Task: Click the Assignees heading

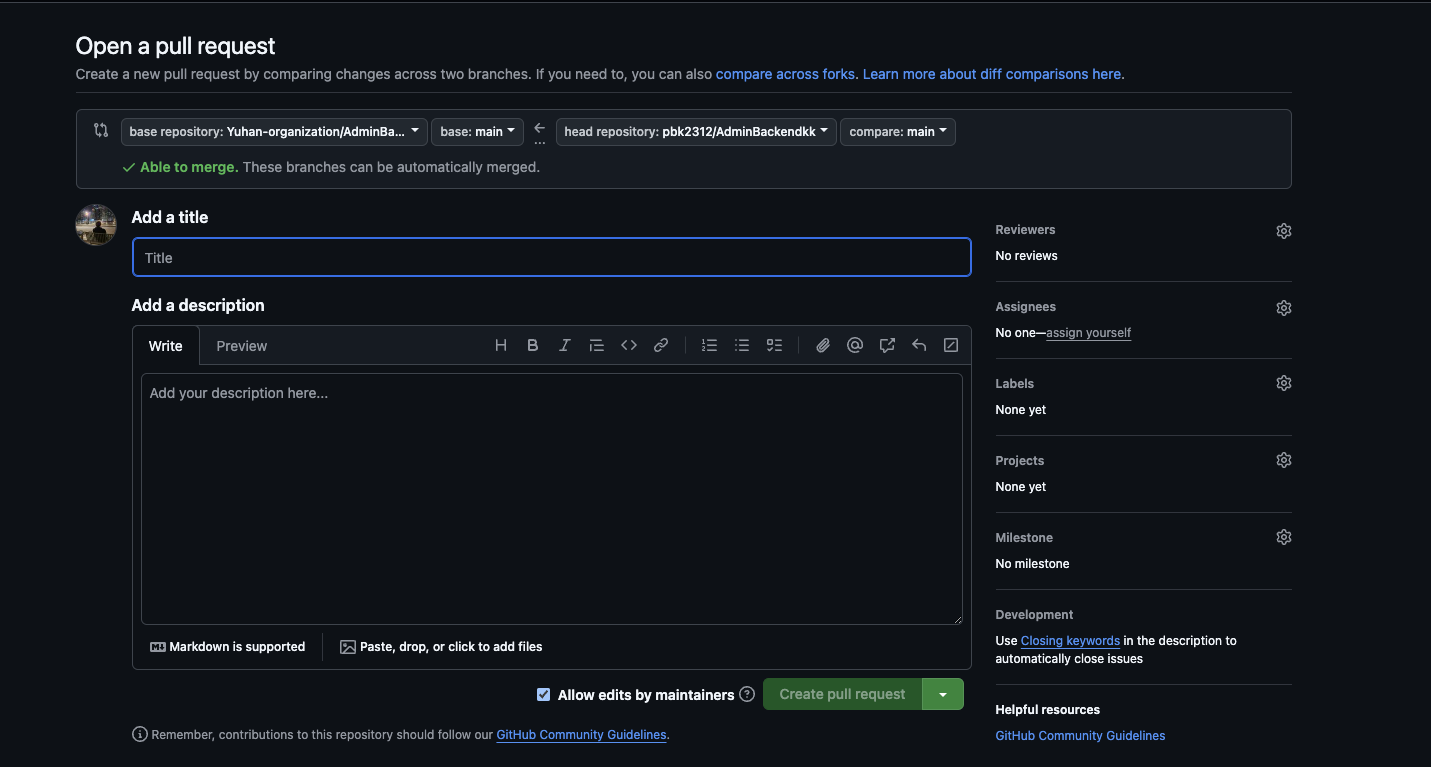Action: click(1026, 307)
